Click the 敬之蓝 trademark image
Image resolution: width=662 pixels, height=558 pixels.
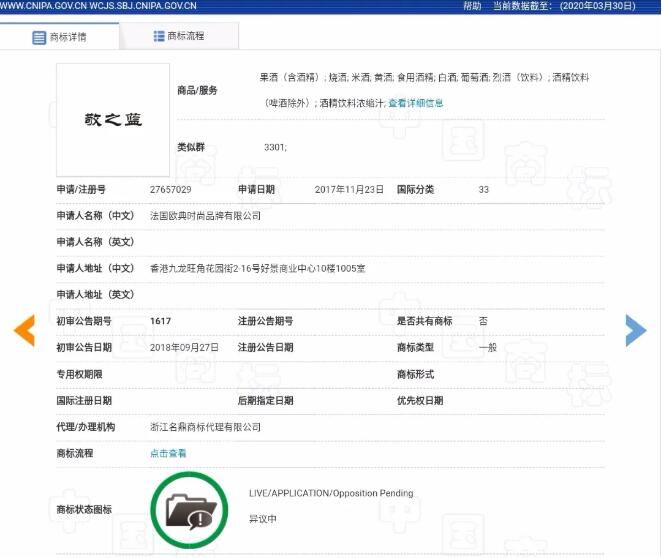(113, 120)
